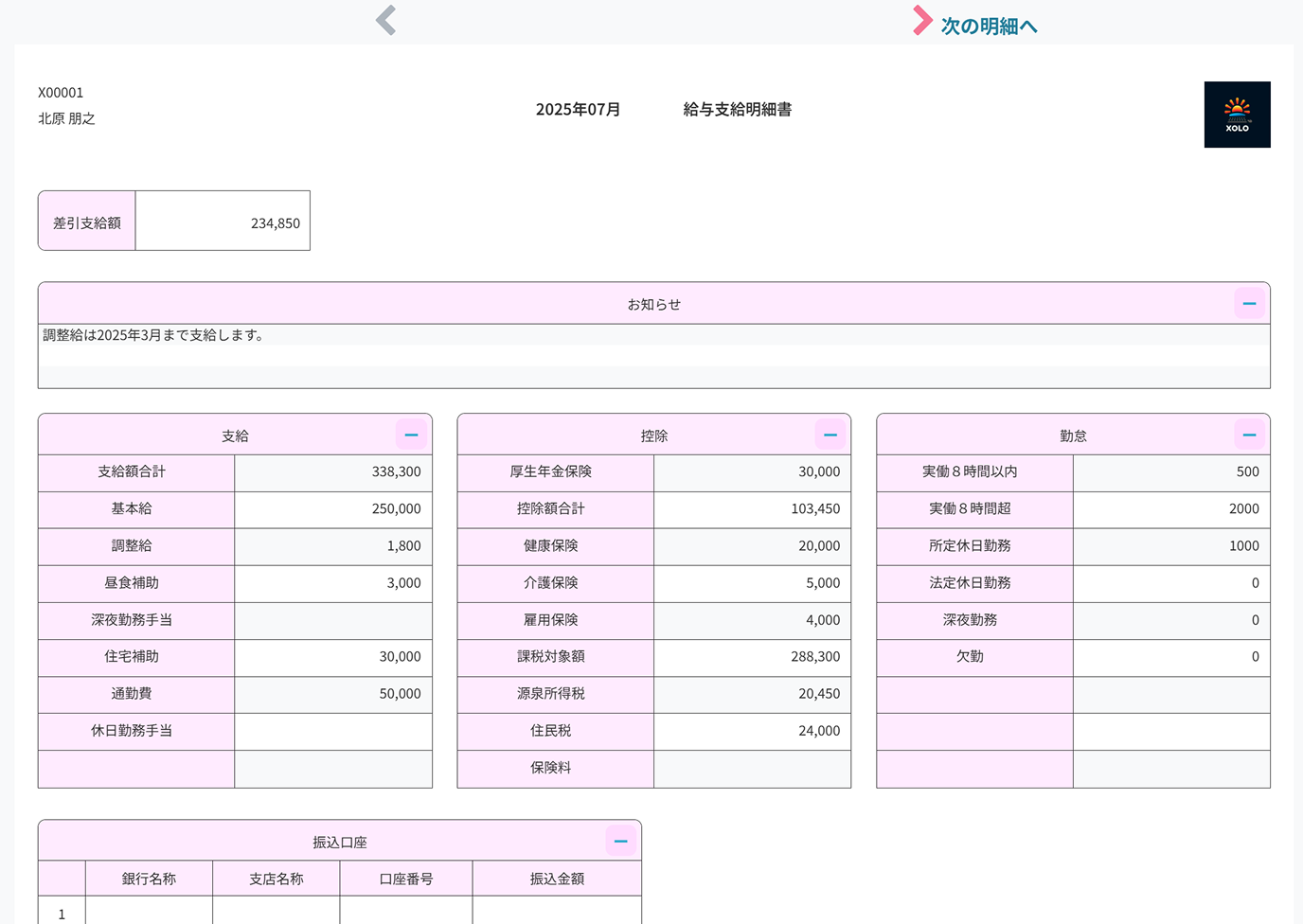
Task: Click the 差引支給額 amount 234,850
Action: click(275, 223)
